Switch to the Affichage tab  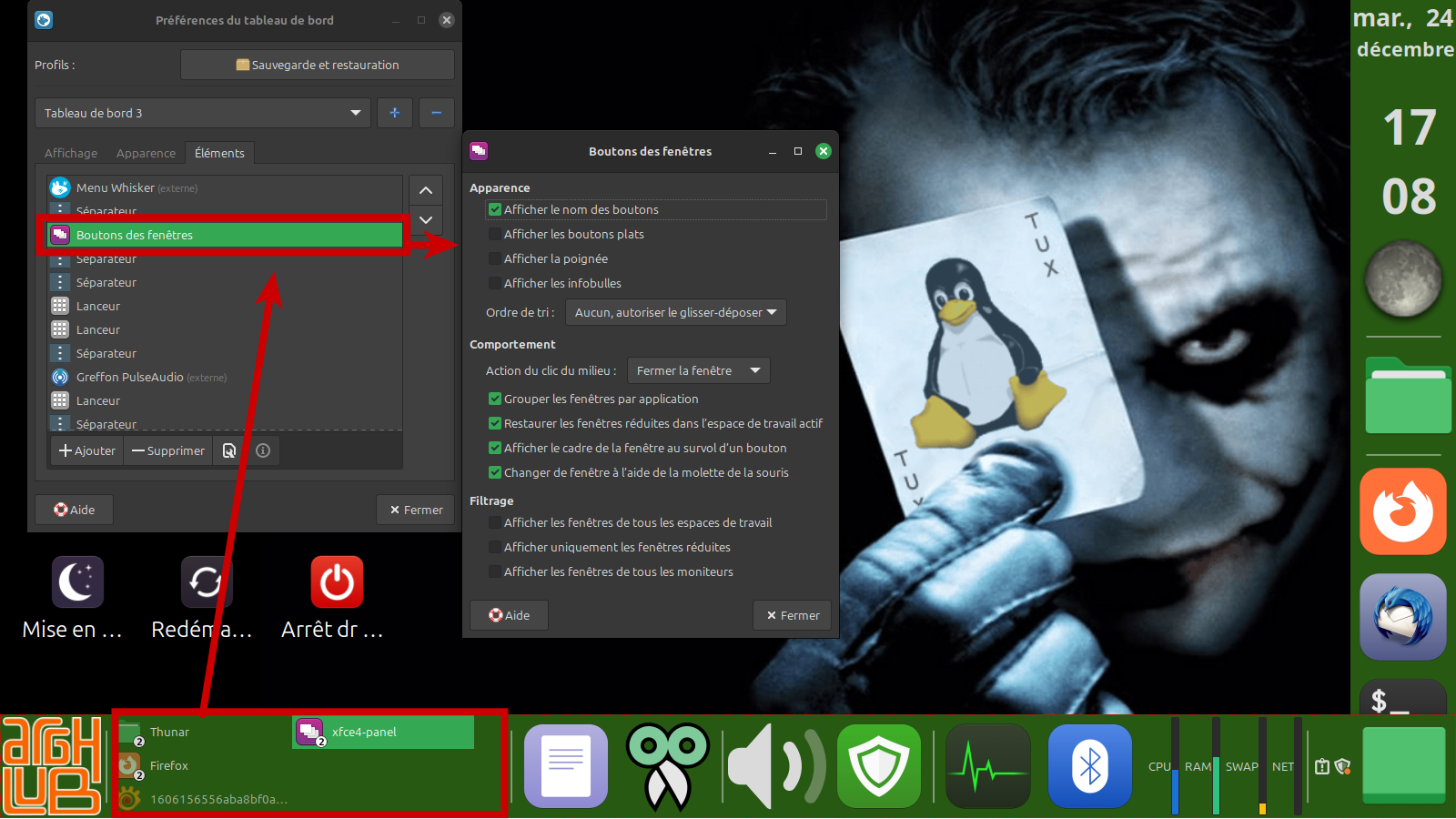[71, 153]
